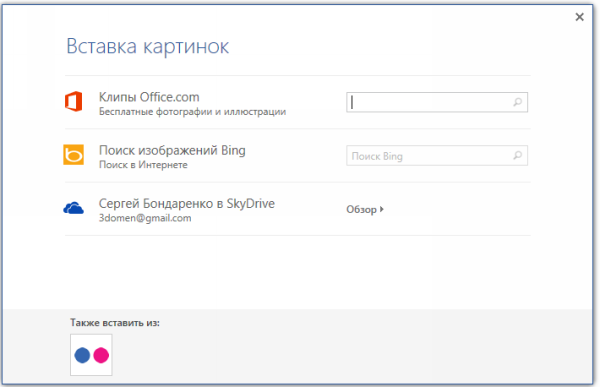Select Сергей Бондаренко в SkyDrive heading
600x387 pixels.
point(187,204)
